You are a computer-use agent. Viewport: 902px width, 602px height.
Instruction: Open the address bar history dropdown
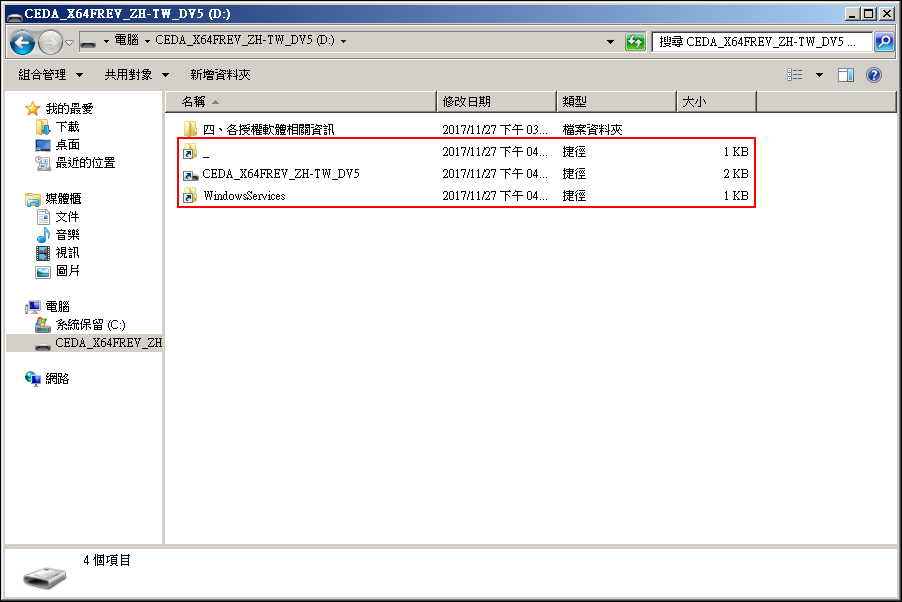[x=611, y=42]
